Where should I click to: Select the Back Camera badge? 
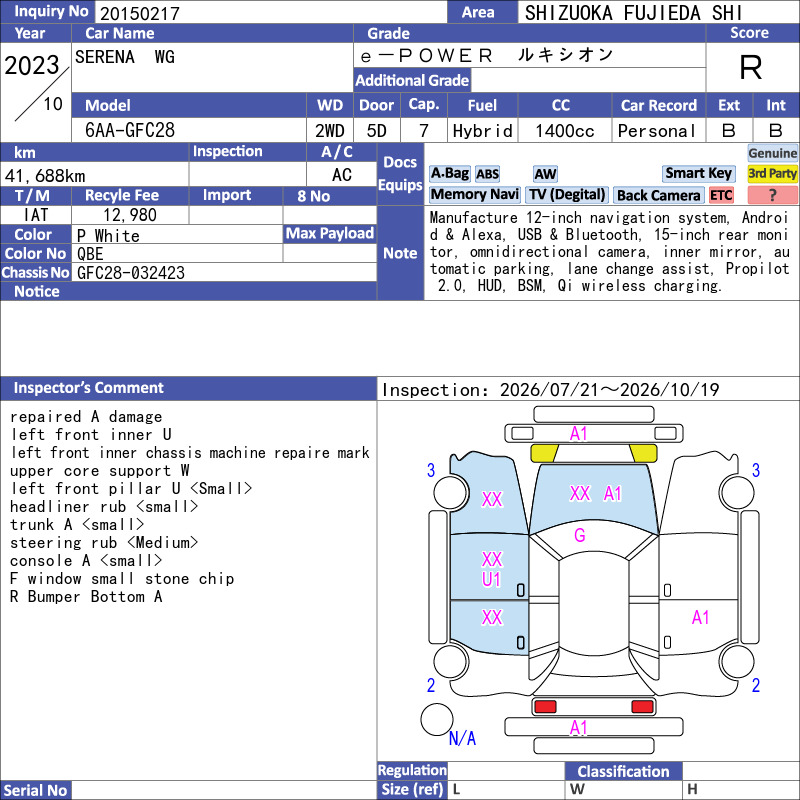pyautogui.click(x=658, y=195)
